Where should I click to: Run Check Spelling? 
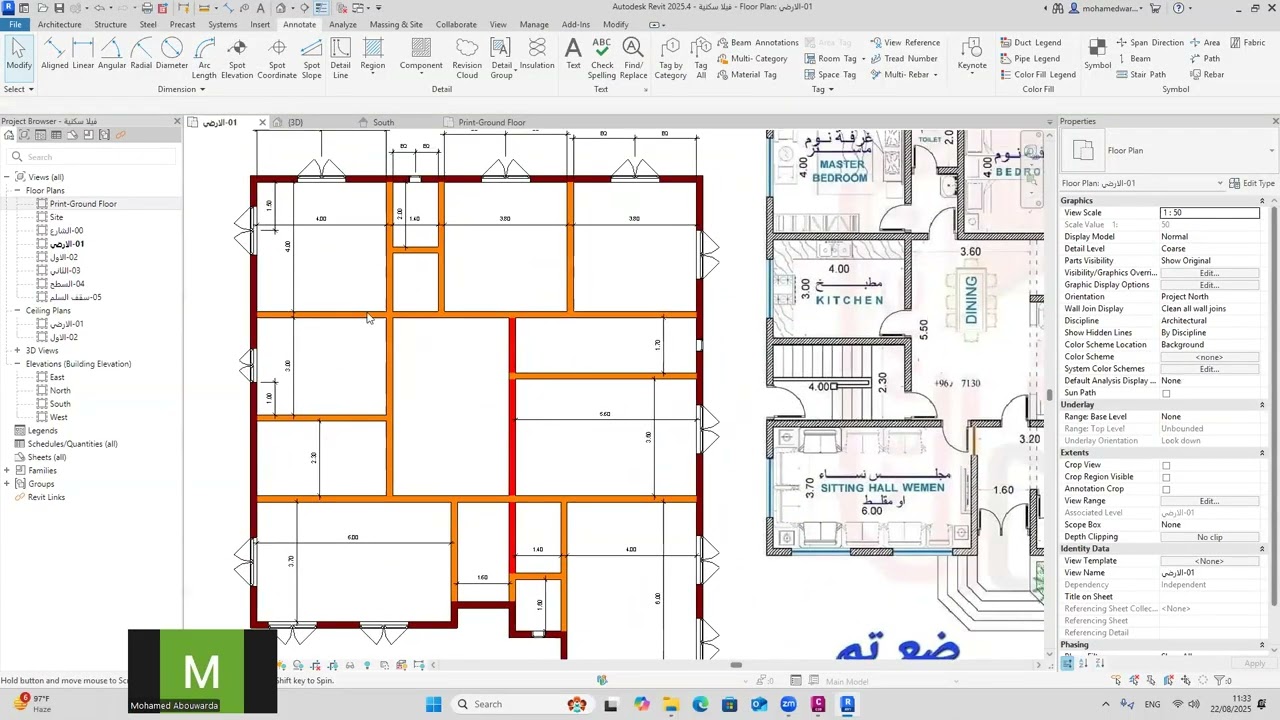pyautogui.click(x=602, y=58)
